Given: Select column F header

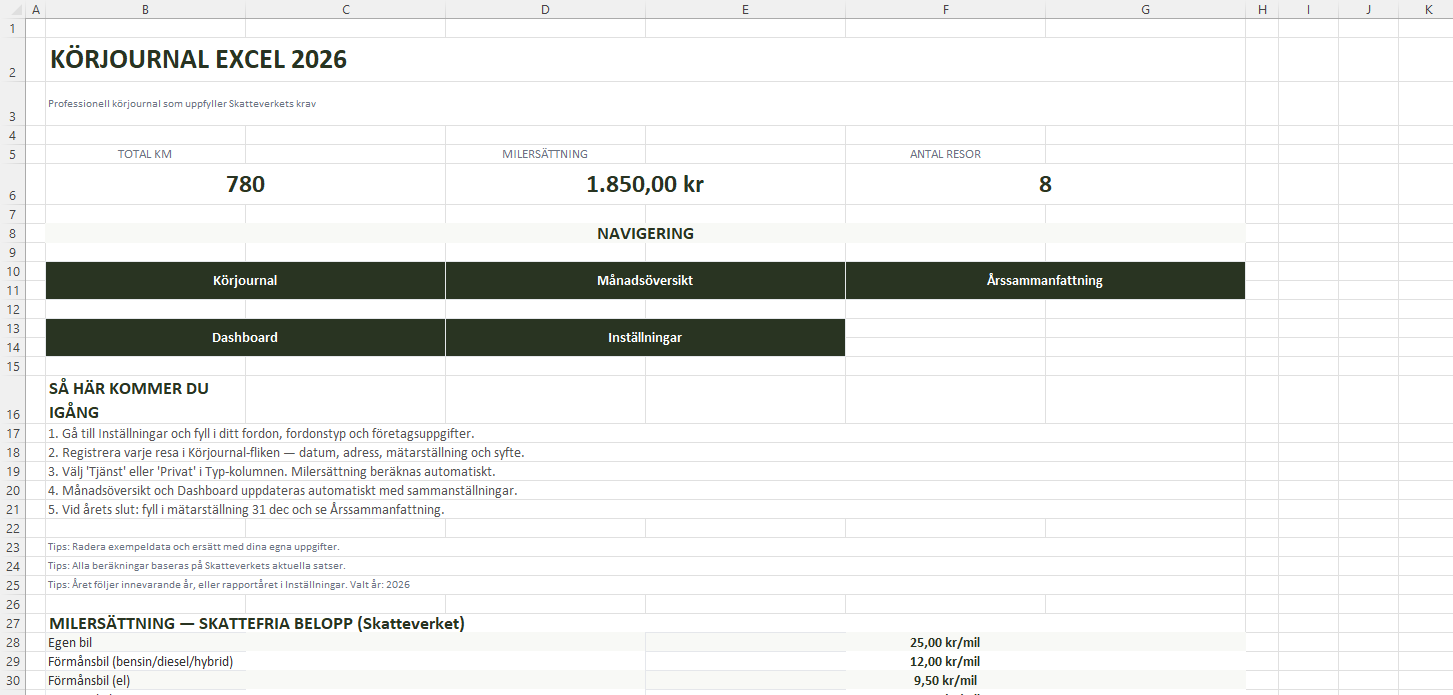Looking at the screenshot, I should [946, 9].
